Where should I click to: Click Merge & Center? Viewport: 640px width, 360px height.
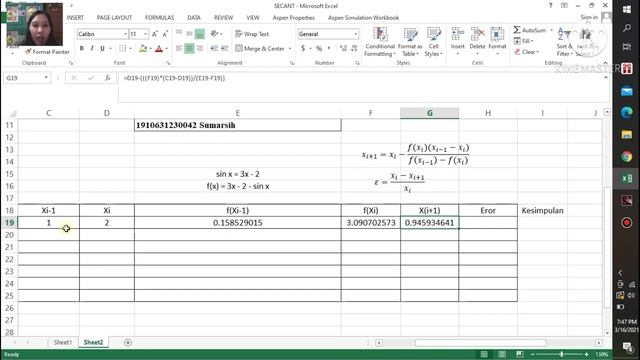(x=260, y=49)
